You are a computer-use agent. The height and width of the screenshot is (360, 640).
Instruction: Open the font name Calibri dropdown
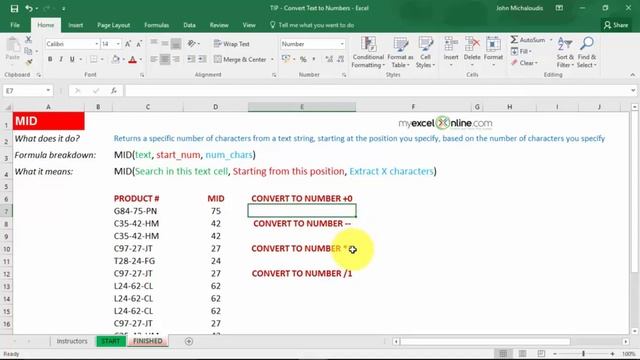97,44
